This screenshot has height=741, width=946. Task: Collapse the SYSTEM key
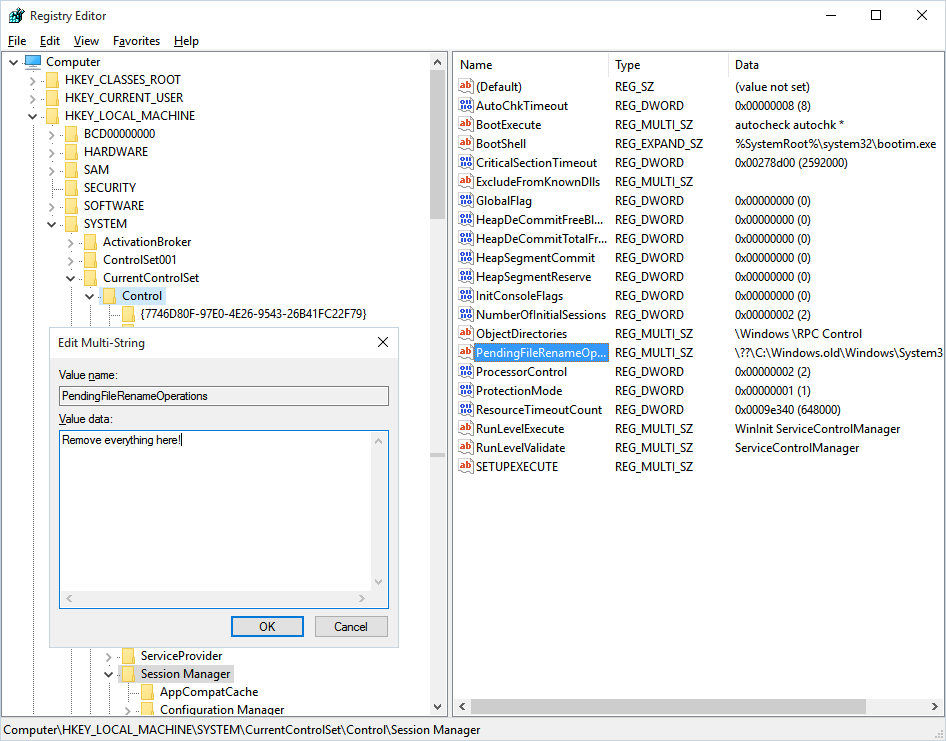point(51,224)
